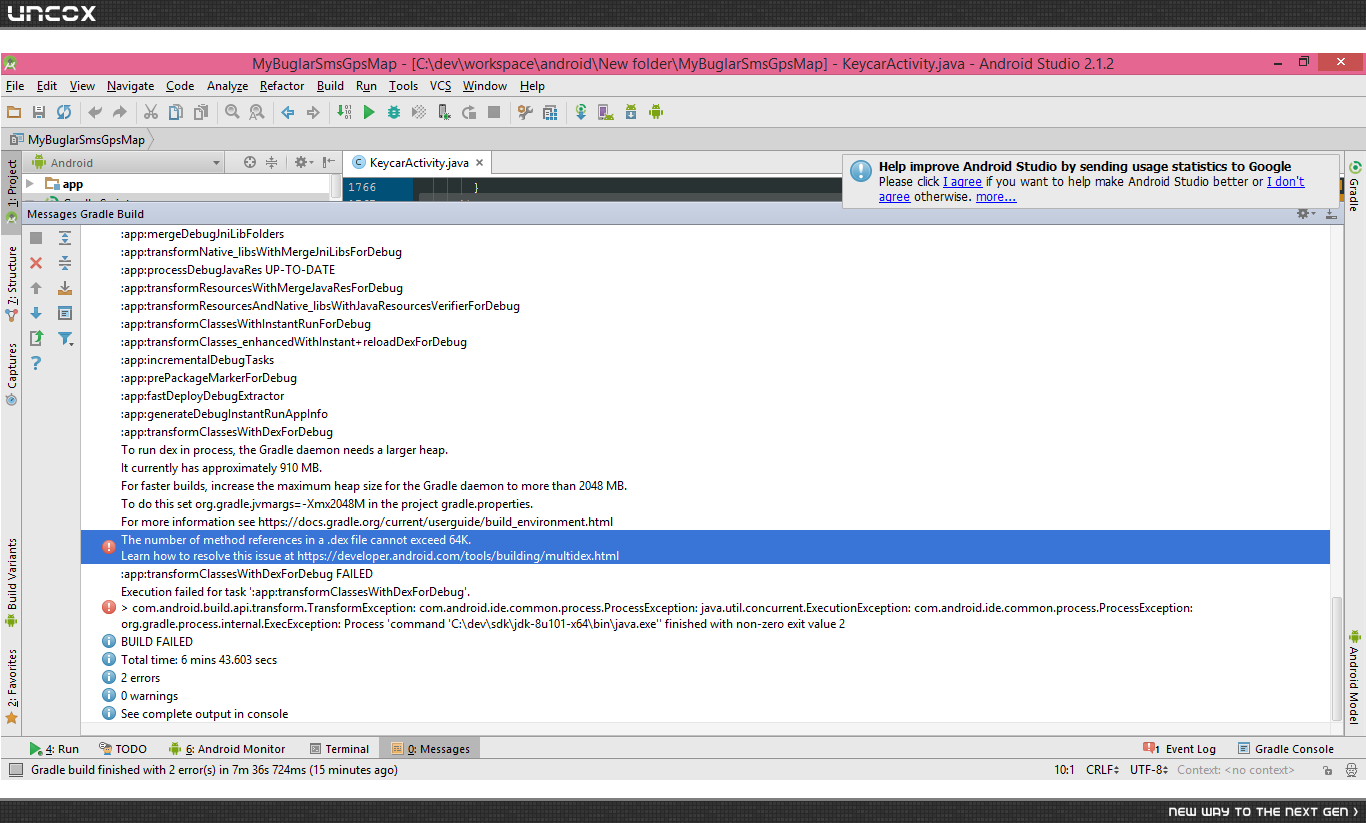Open the Gradle Console tool window
Viewport: 1366px width, 823px height.
tap(1286, 749)
